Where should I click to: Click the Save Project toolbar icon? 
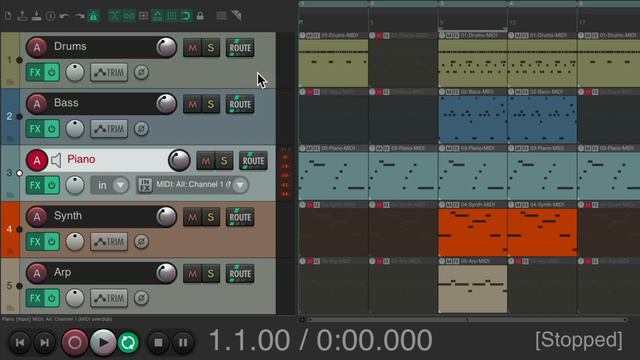pyautogui.click(x=37, y=16)
